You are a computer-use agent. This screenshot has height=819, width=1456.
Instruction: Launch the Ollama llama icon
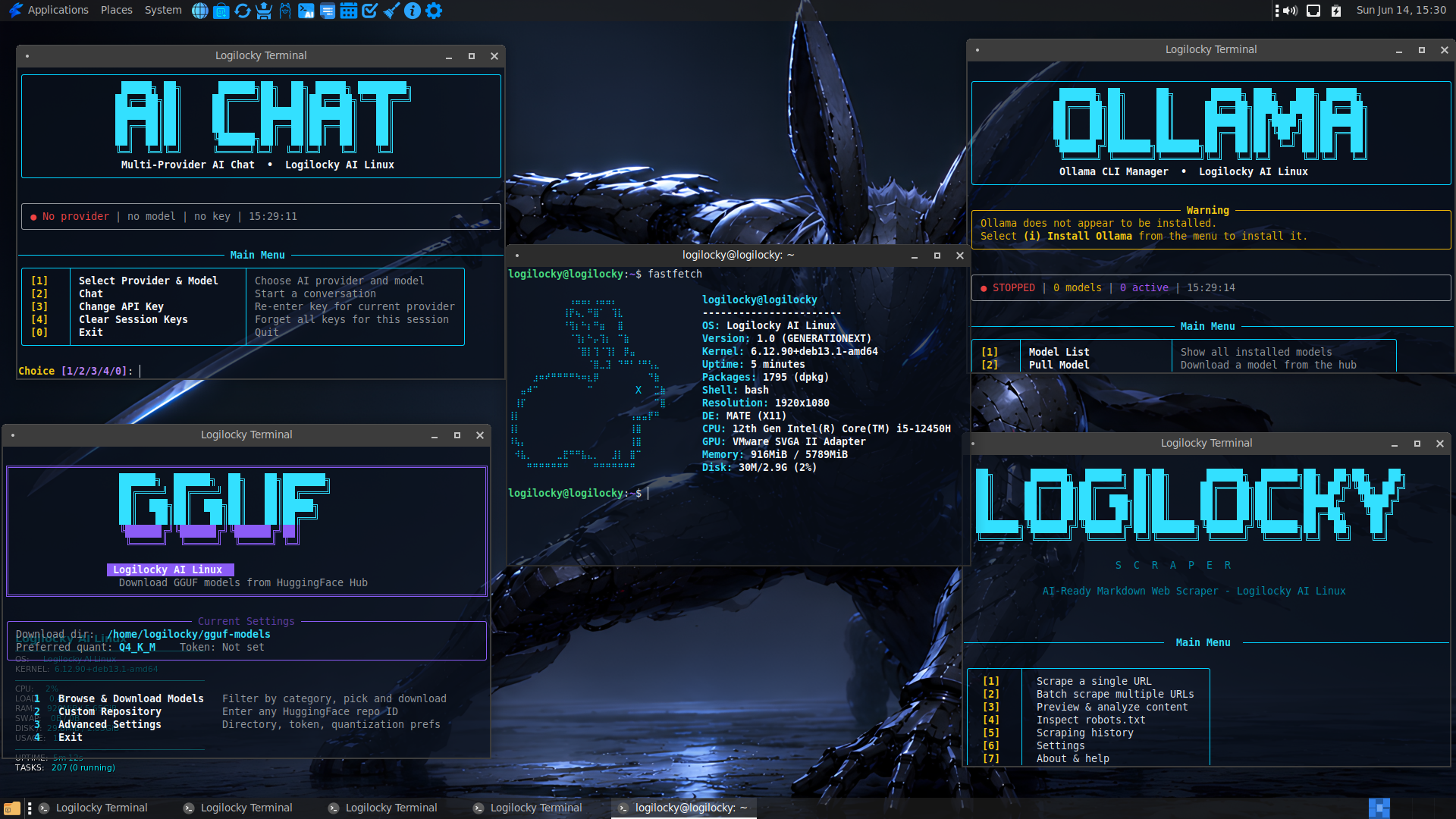coord(285,11)
